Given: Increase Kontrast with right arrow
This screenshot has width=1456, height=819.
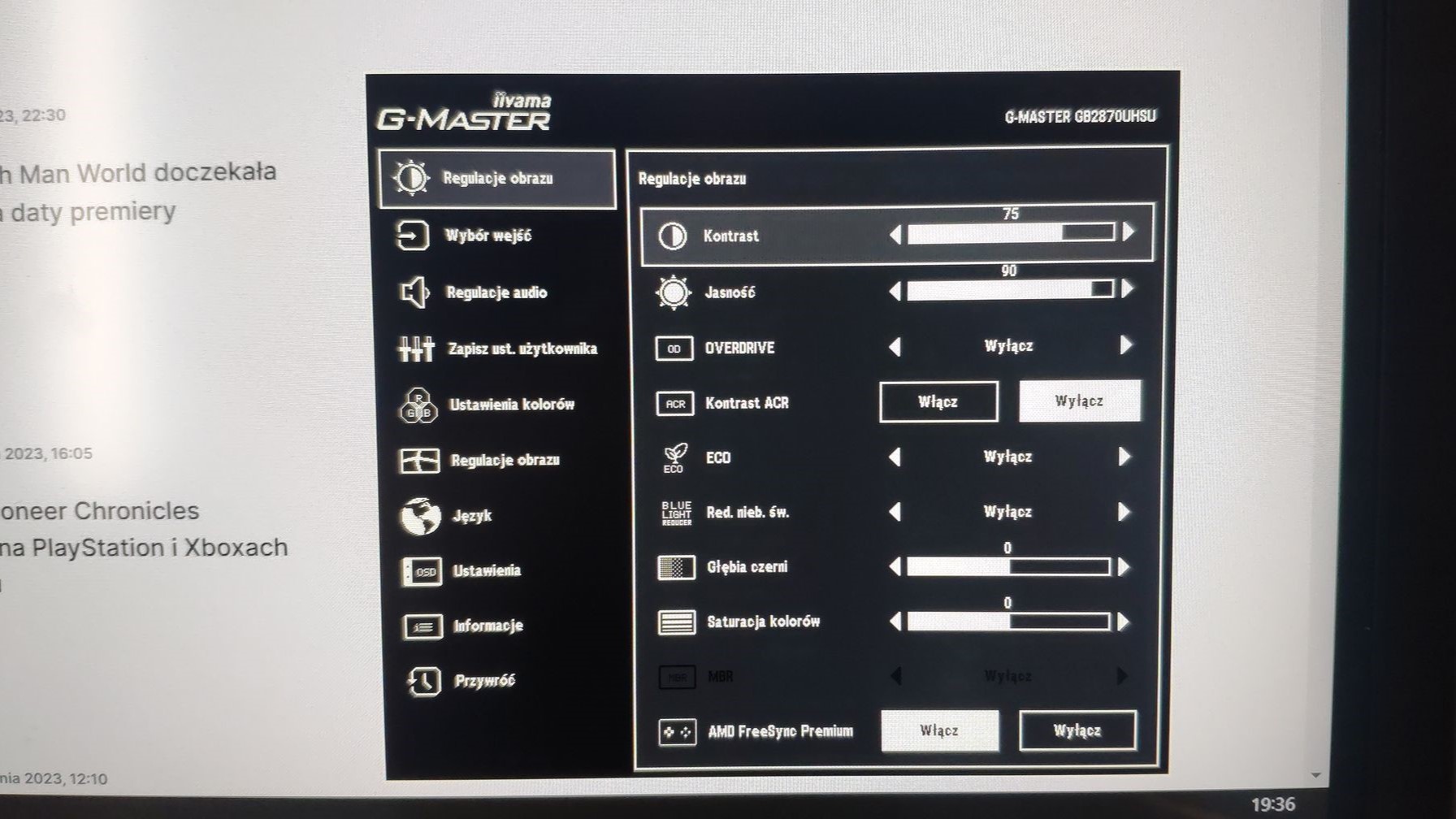Looking at the screenshot, I should click(1129, 232).
